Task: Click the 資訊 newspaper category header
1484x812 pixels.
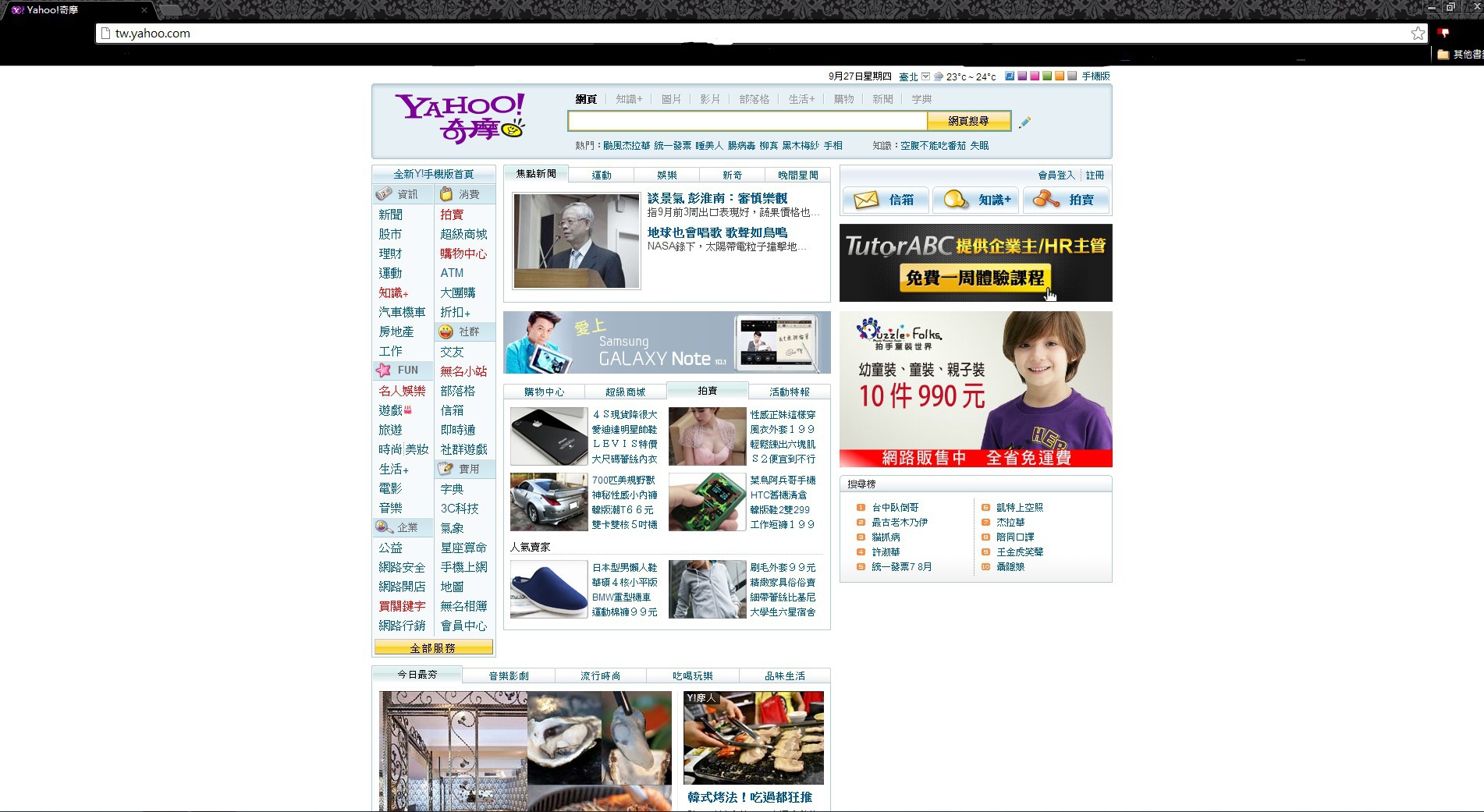Action: tap(403, 194)
